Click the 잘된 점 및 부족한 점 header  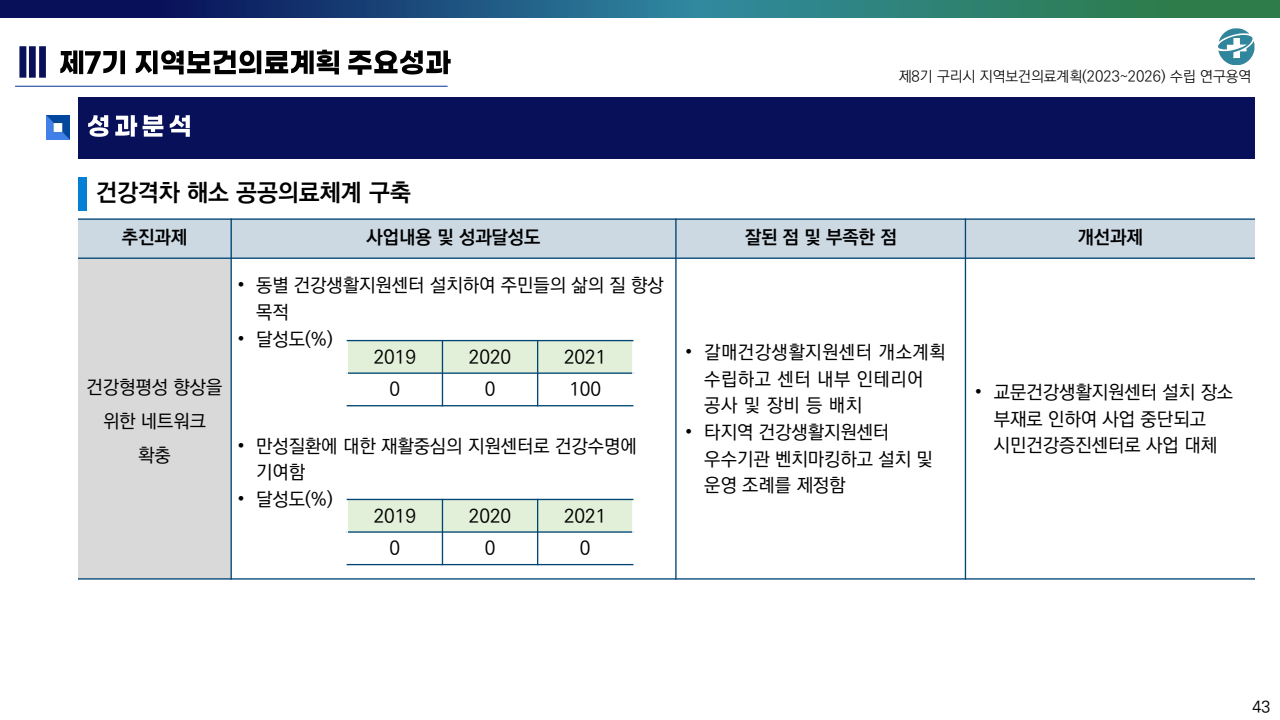point(820,238)
